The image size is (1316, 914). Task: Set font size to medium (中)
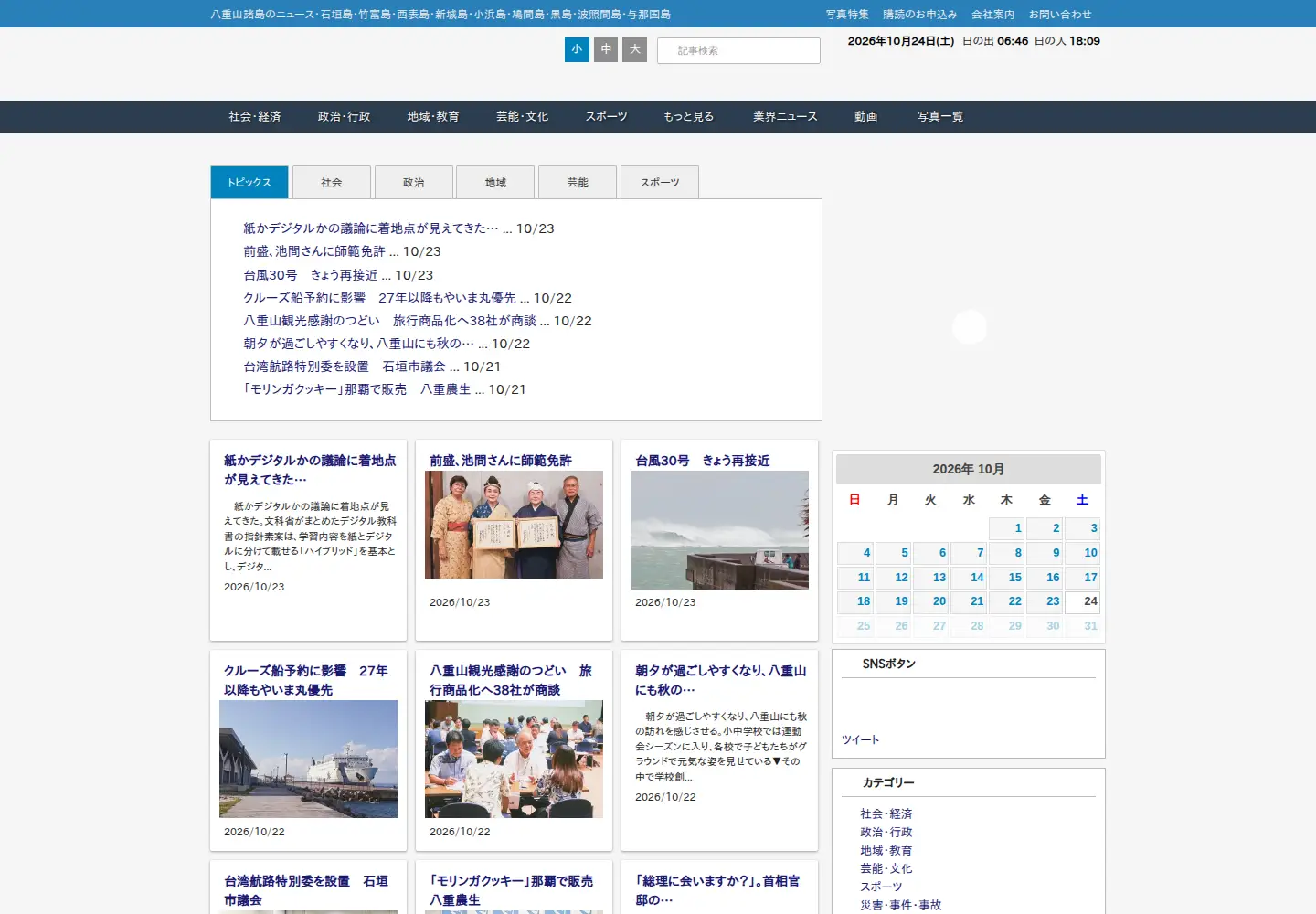coord(606,49)
